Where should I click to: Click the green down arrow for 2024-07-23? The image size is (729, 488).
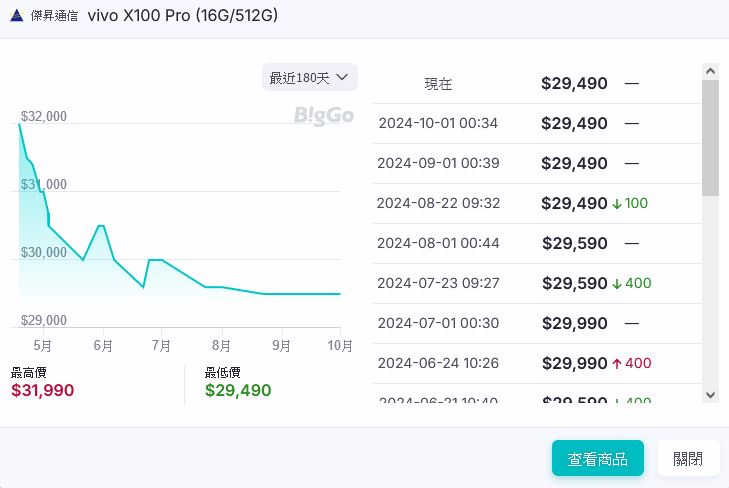point(617,284)
